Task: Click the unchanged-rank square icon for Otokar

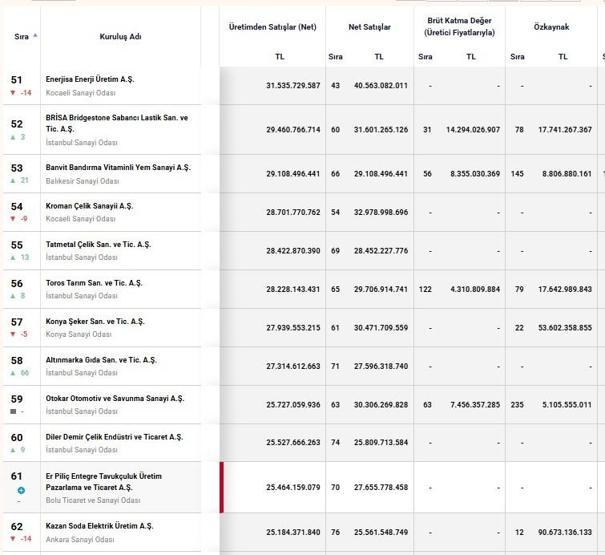Action: tap(13, 411)
